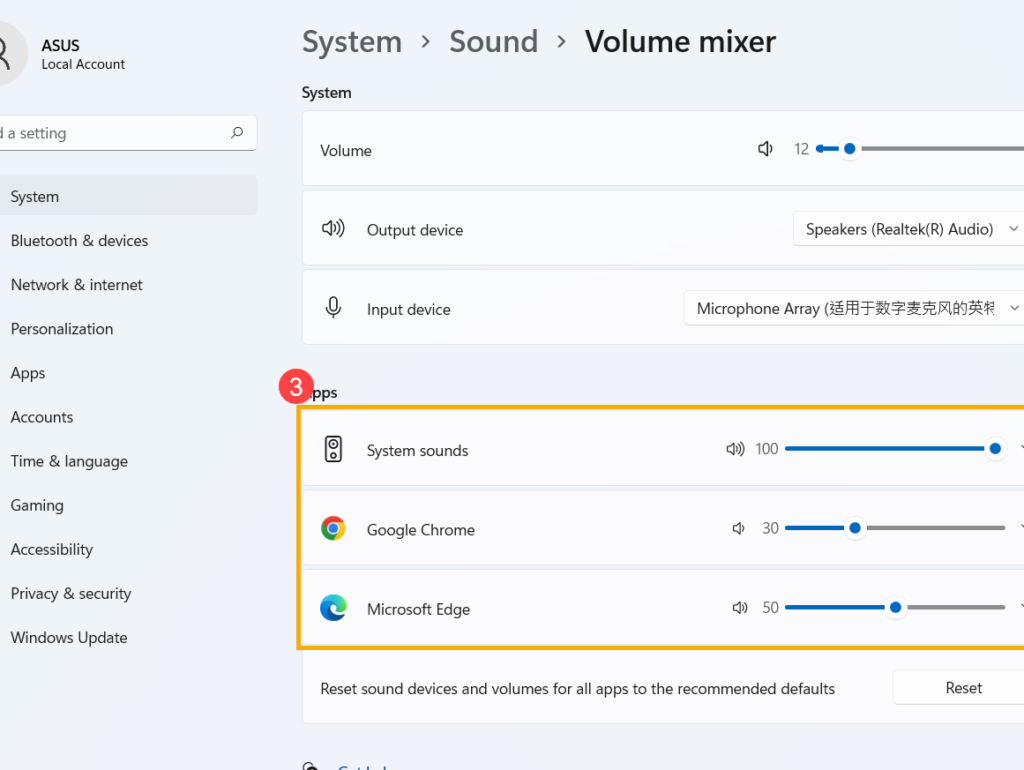The width and height of the screenshot is (1024, 770).
Task: Select Sound in the breadcrumb navigation
Action: [493, 41]
